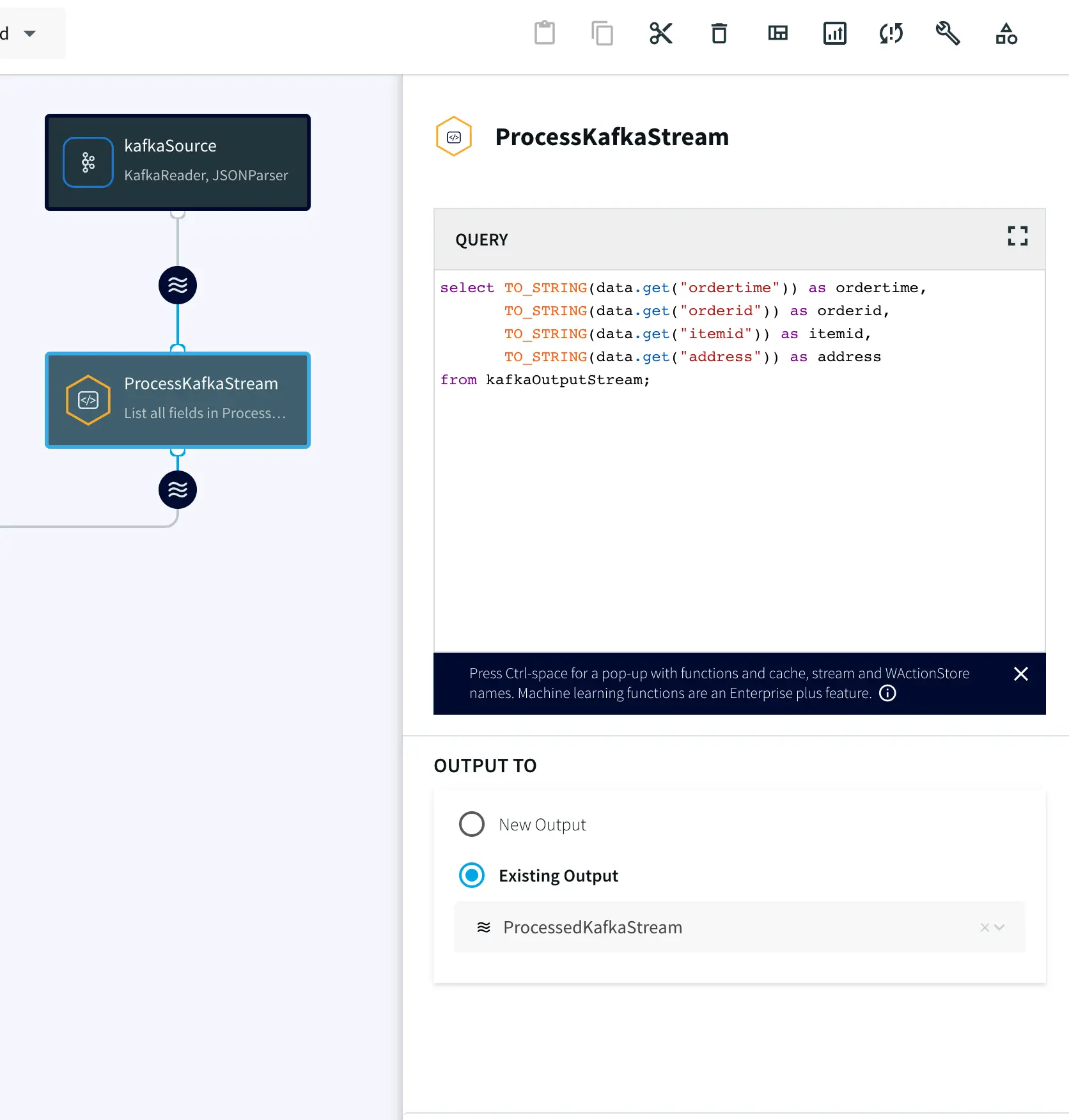The image size is (1069, 1120).
Task: Open the wrench settings icon
Action: pyautogui.click(x=948, y=33)
